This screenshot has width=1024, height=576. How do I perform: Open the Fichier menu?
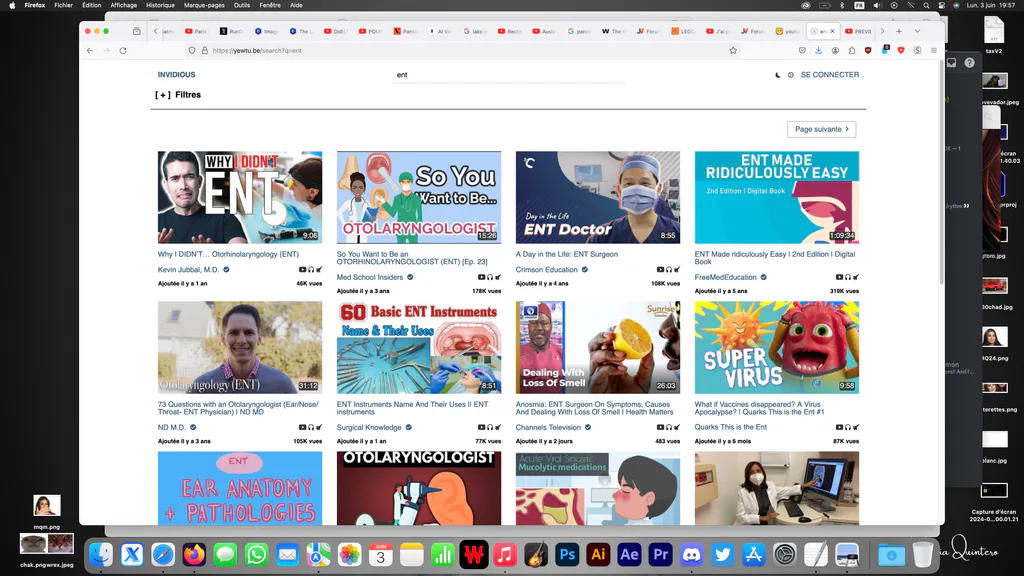pos(63,5)
